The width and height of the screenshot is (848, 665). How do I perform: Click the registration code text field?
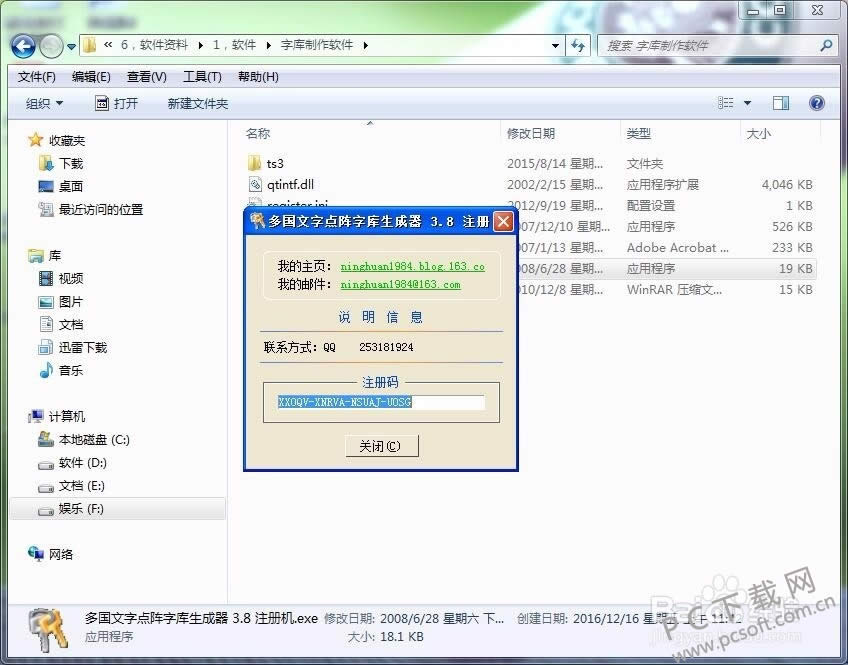coord(380,402)
